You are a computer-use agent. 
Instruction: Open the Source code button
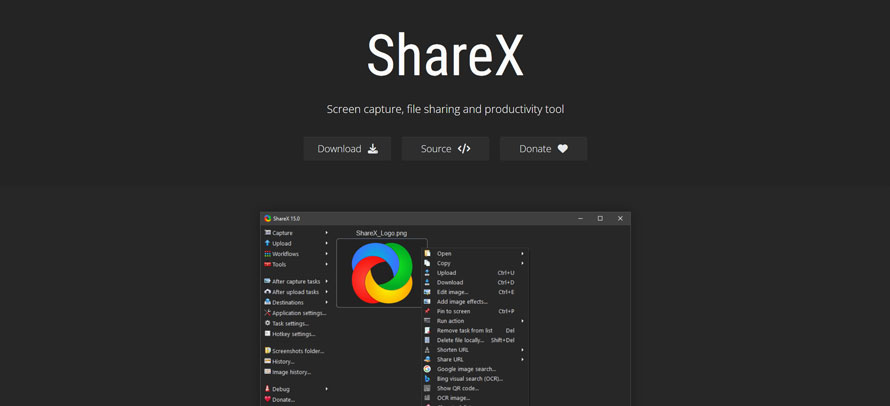tap(446, 149)
